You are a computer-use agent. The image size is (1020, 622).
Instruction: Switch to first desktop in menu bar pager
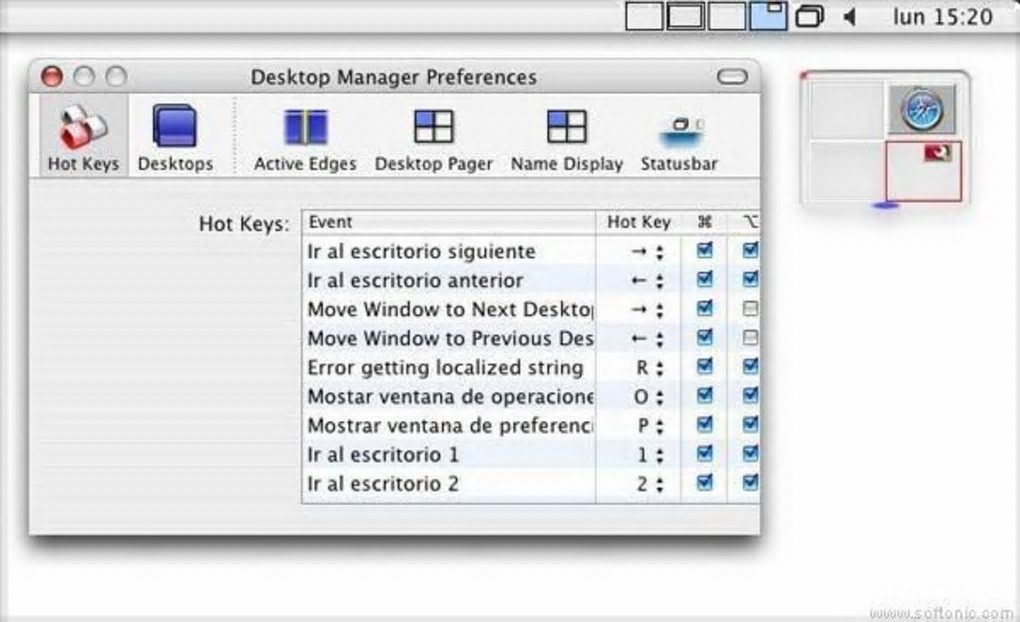point(645,16)
